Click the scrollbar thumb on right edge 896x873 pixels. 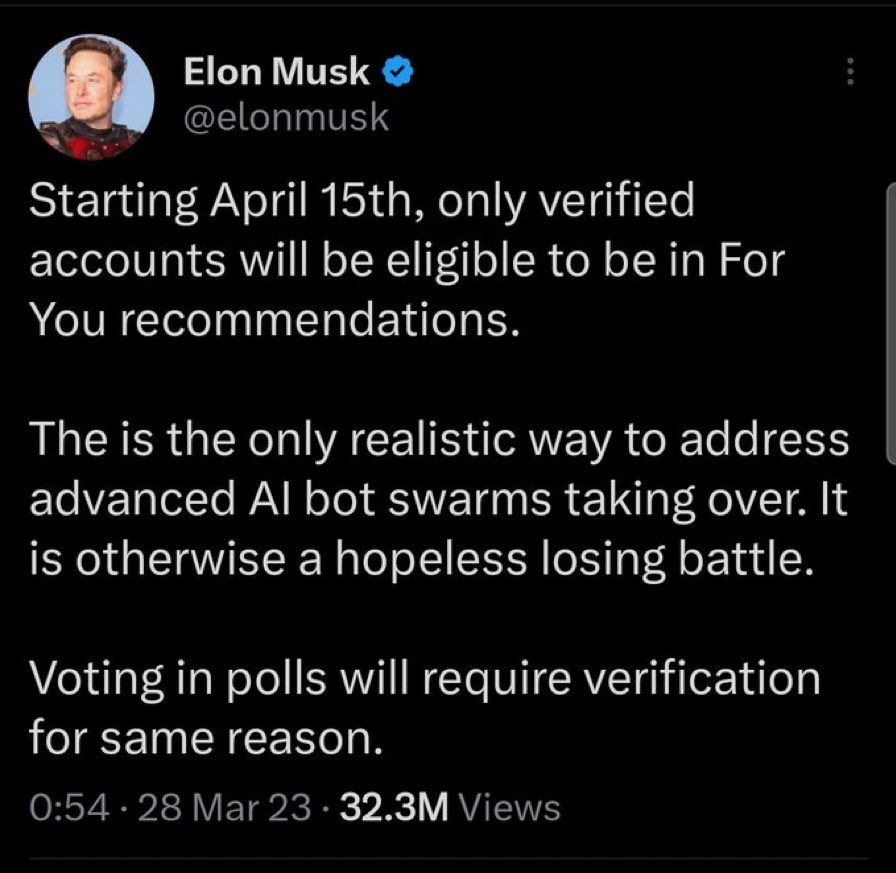(x=889, y=322)
